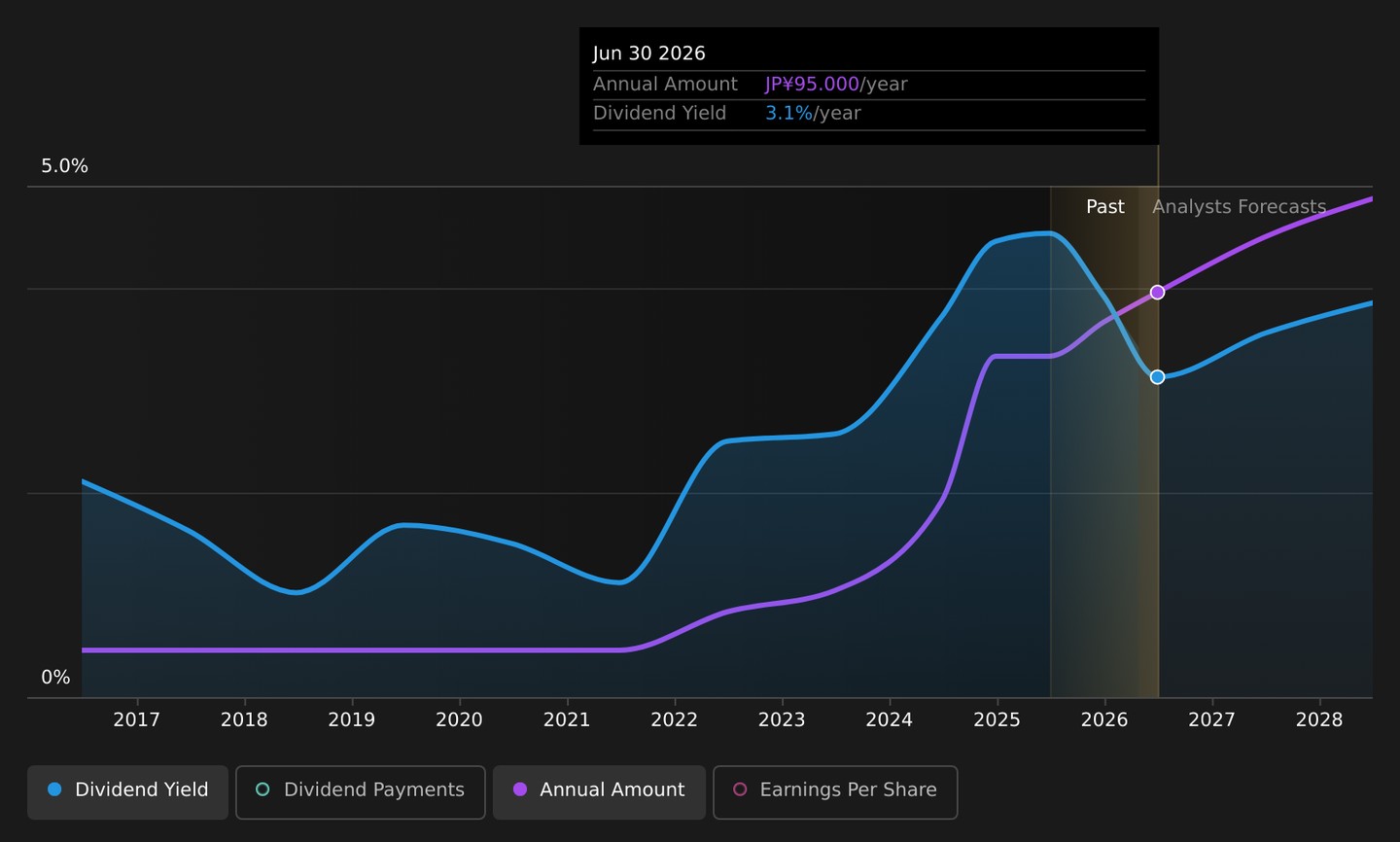Screen dimensions: 1400x842
Task: Click the 2019 x-axis year label
Action: (352, 719)
